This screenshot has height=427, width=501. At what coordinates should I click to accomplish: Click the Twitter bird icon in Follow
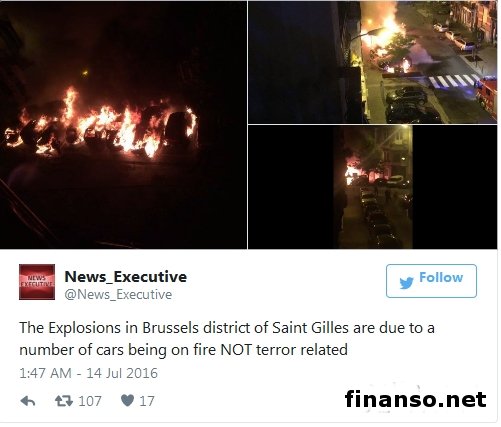pos(407,283)
